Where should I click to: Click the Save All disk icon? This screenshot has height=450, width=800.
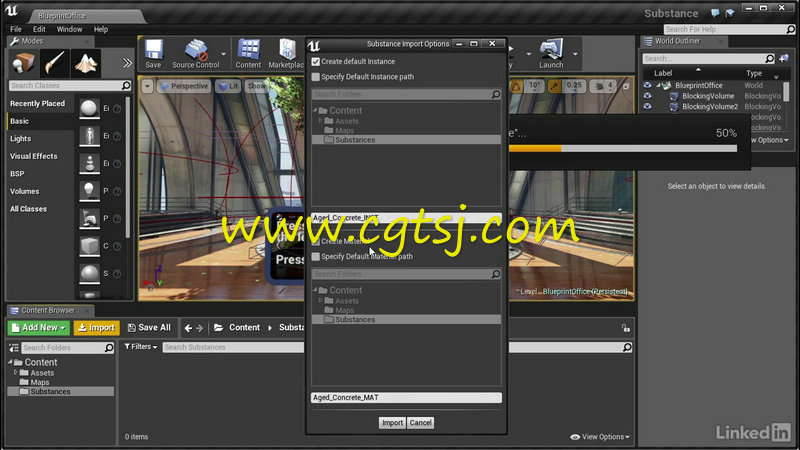click(x=132, y=328)
